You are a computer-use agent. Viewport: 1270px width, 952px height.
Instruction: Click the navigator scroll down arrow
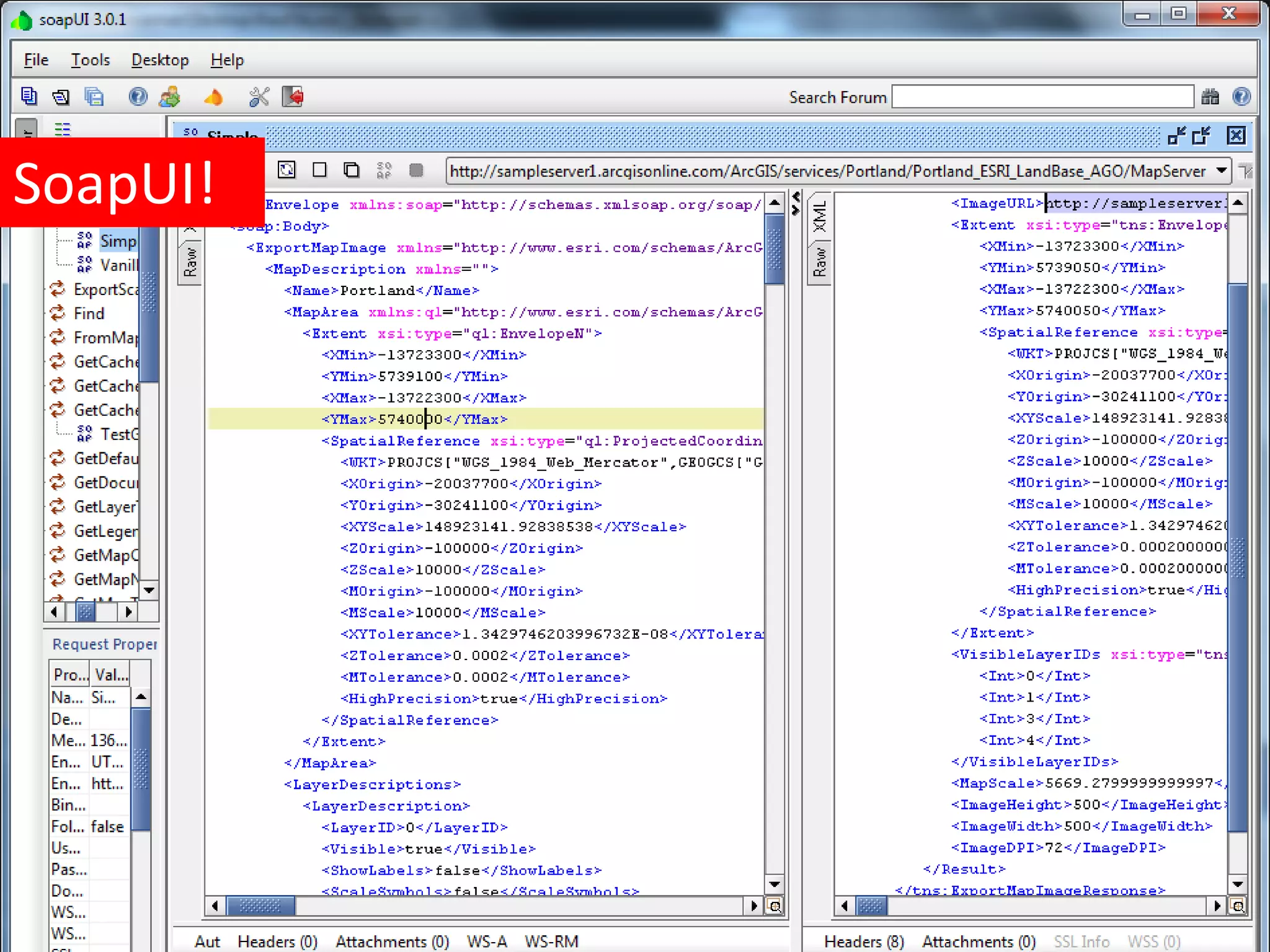pyautogui.click(x=149, y=590)
